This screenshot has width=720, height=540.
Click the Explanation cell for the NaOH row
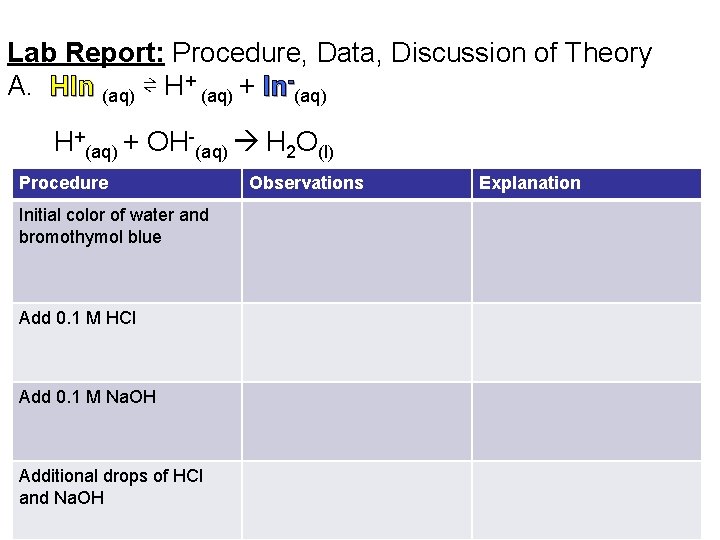(586, 421)
